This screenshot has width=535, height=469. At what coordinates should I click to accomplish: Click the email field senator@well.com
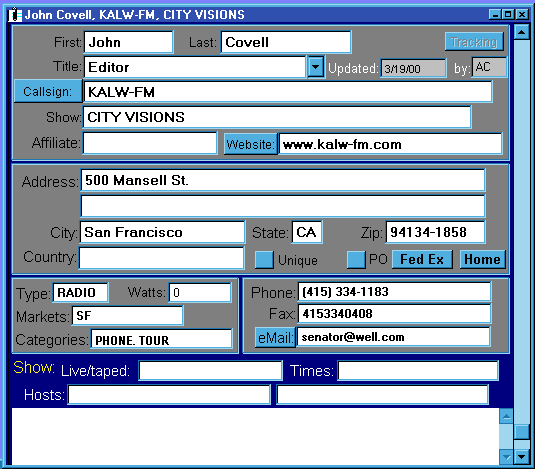[x=394, y=337]
